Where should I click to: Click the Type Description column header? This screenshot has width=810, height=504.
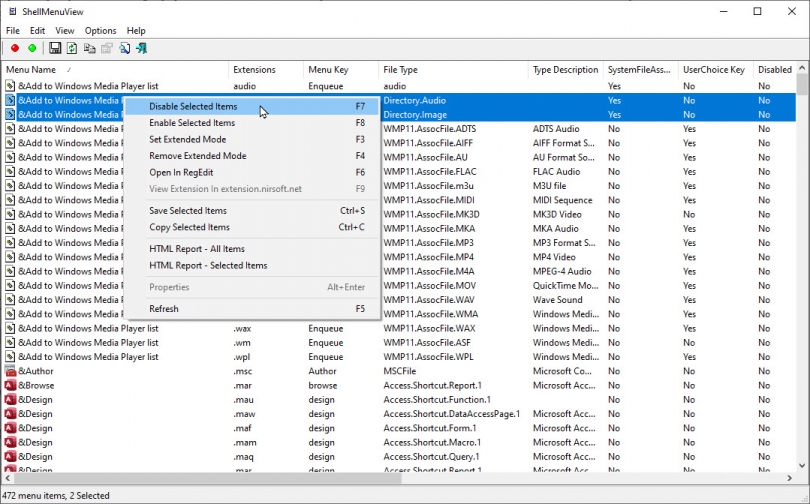click(565, 70)
